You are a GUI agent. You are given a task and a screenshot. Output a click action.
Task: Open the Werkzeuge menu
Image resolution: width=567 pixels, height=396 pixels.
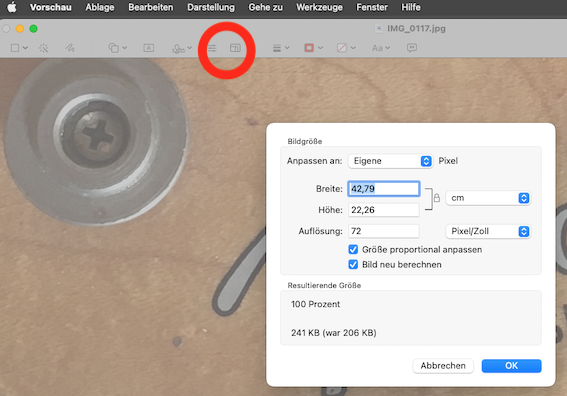319,7
